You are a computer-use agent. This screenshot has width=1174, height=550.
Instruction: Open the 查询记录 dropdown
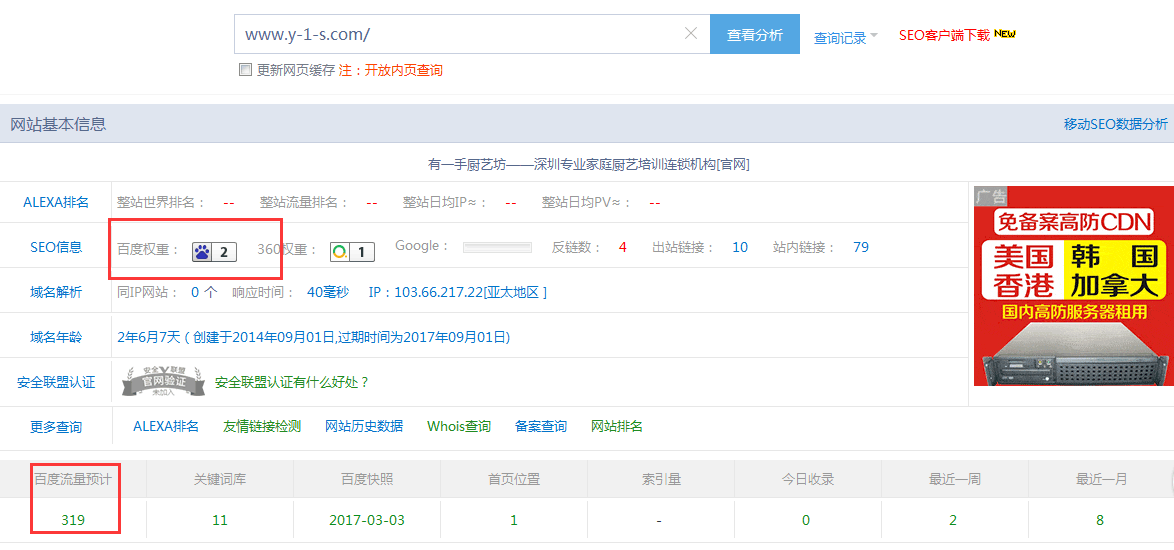845,38
